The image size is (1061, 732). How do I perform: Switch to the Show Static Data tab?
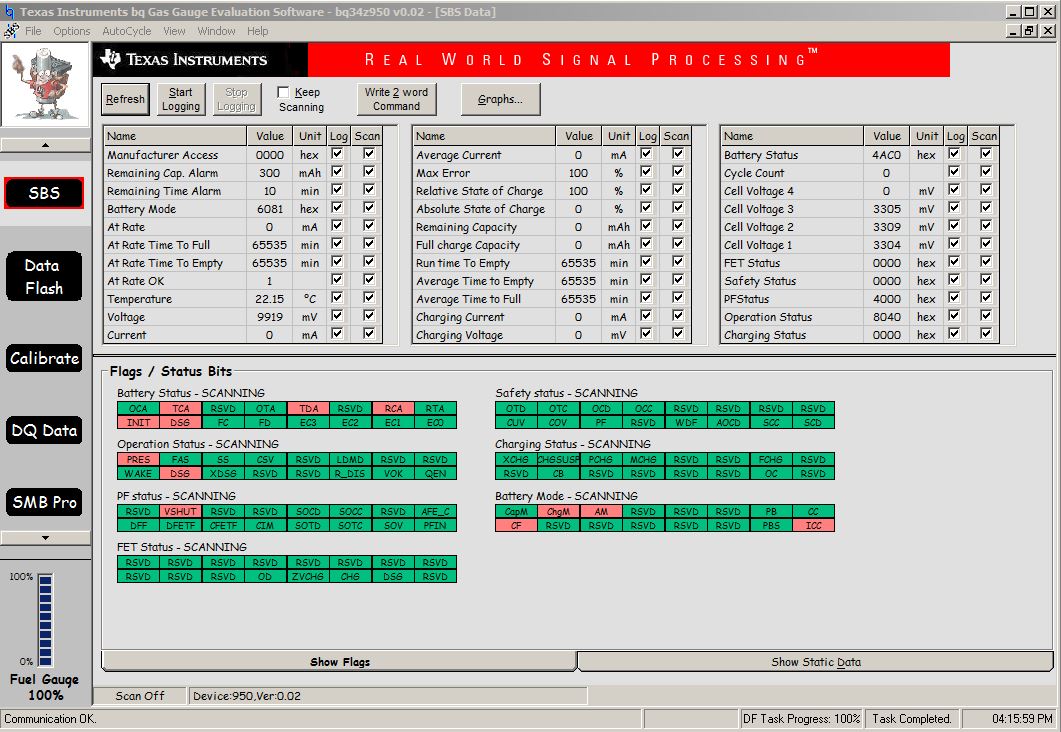pyautogui.click(x=816, y=662)
